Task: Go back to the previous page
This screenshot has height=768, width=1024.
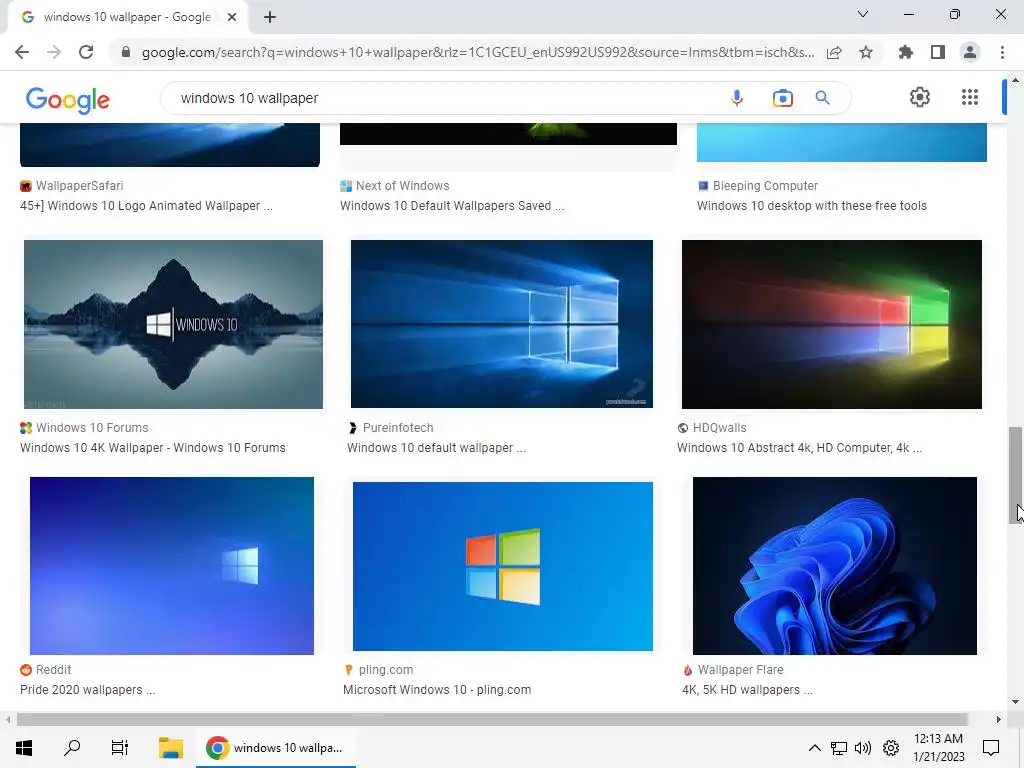Action: coord(22,52)
